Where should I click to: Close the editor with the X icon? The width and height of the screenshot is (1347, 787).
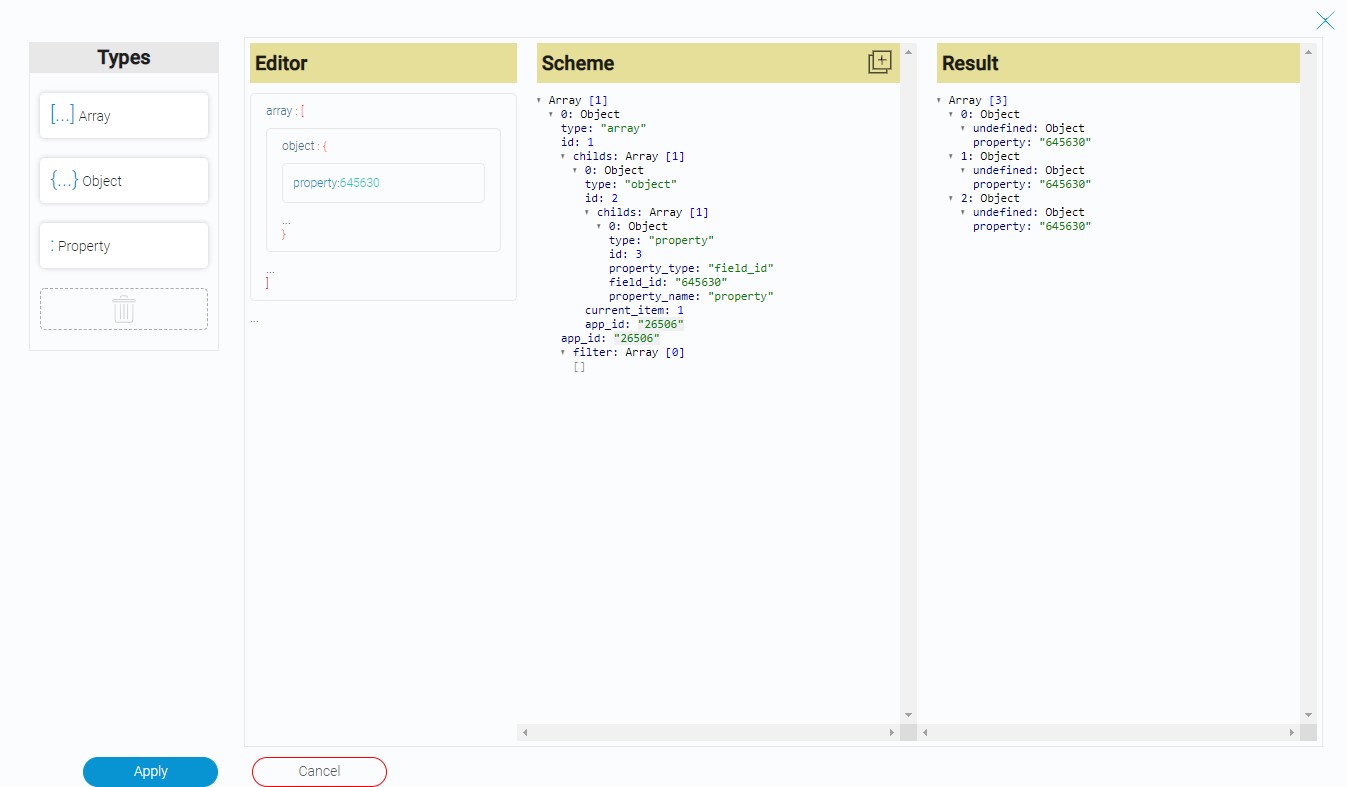[1325, 20]
